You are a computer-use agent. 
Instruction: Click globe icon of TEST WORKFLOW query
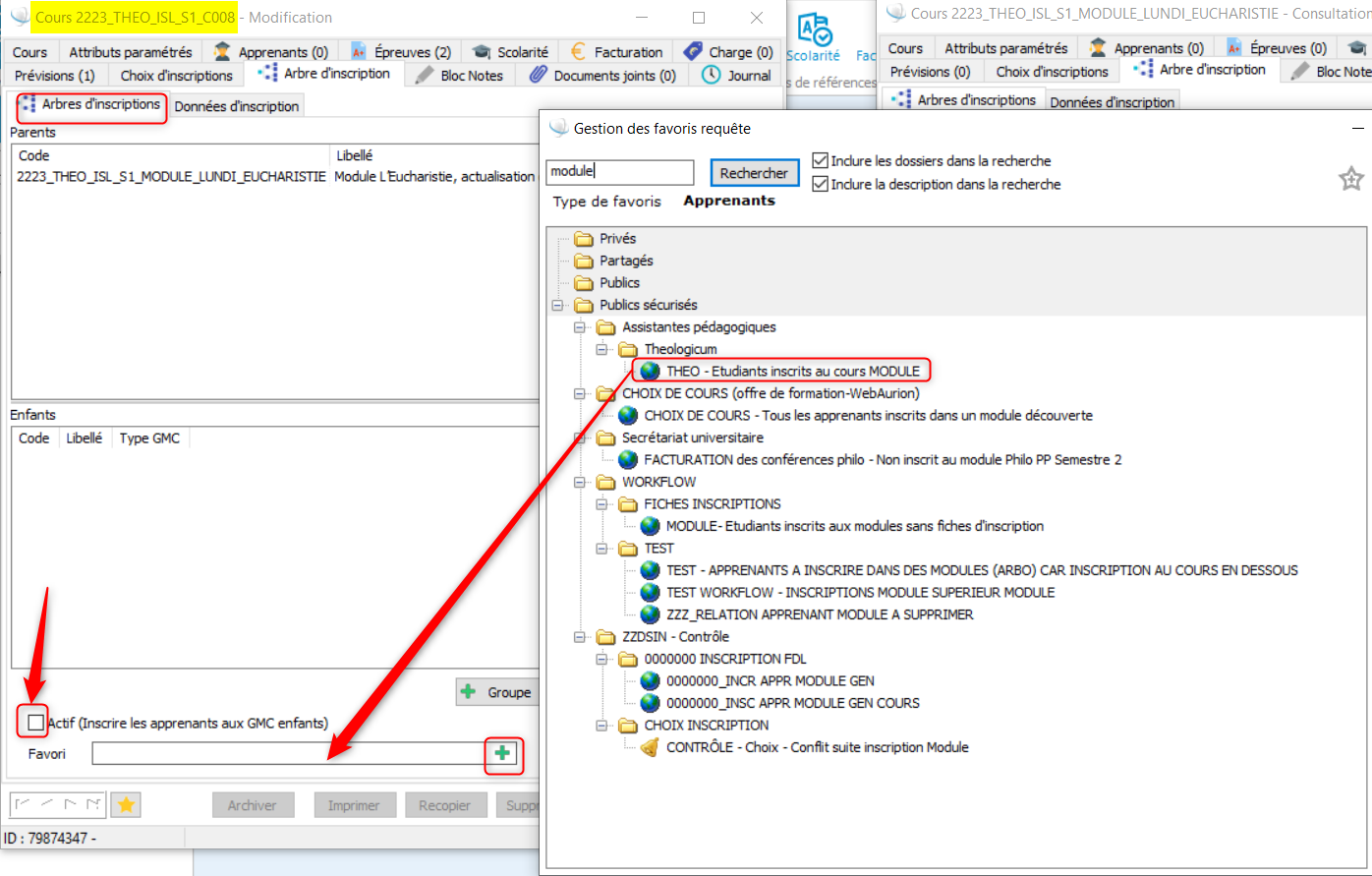point(650,592)
